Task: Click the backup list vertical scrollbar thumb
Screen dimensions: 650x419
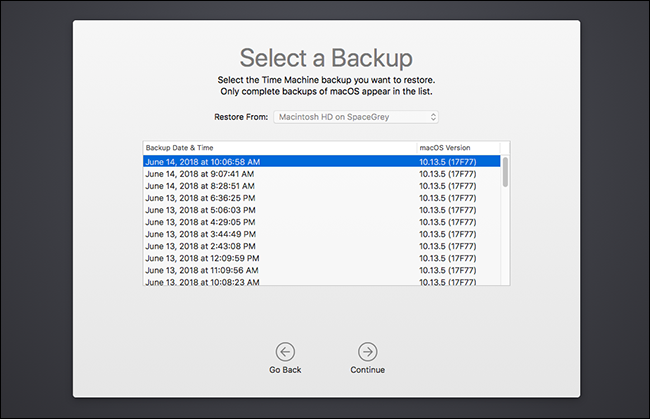Action: [504, 171]
